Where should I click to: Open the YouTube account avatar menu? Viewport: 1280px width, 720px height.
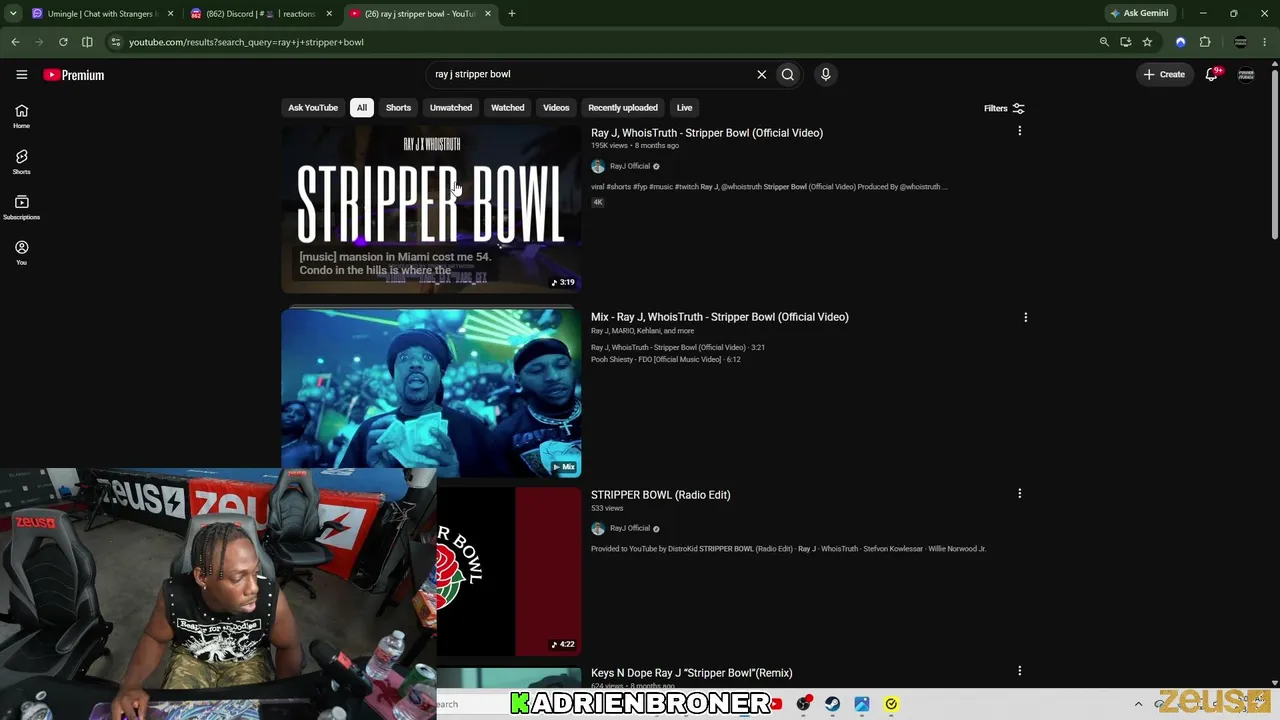[x=1246, y=74]
